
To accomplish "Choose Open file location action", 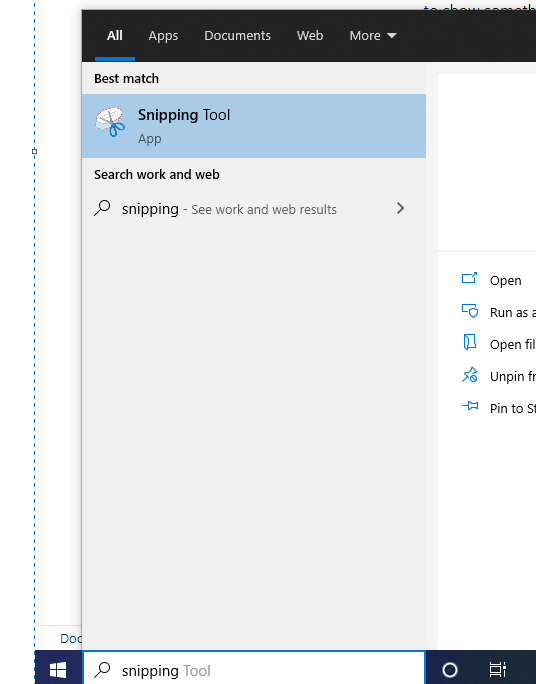I will pyautogui.click(x=513, y=344).
